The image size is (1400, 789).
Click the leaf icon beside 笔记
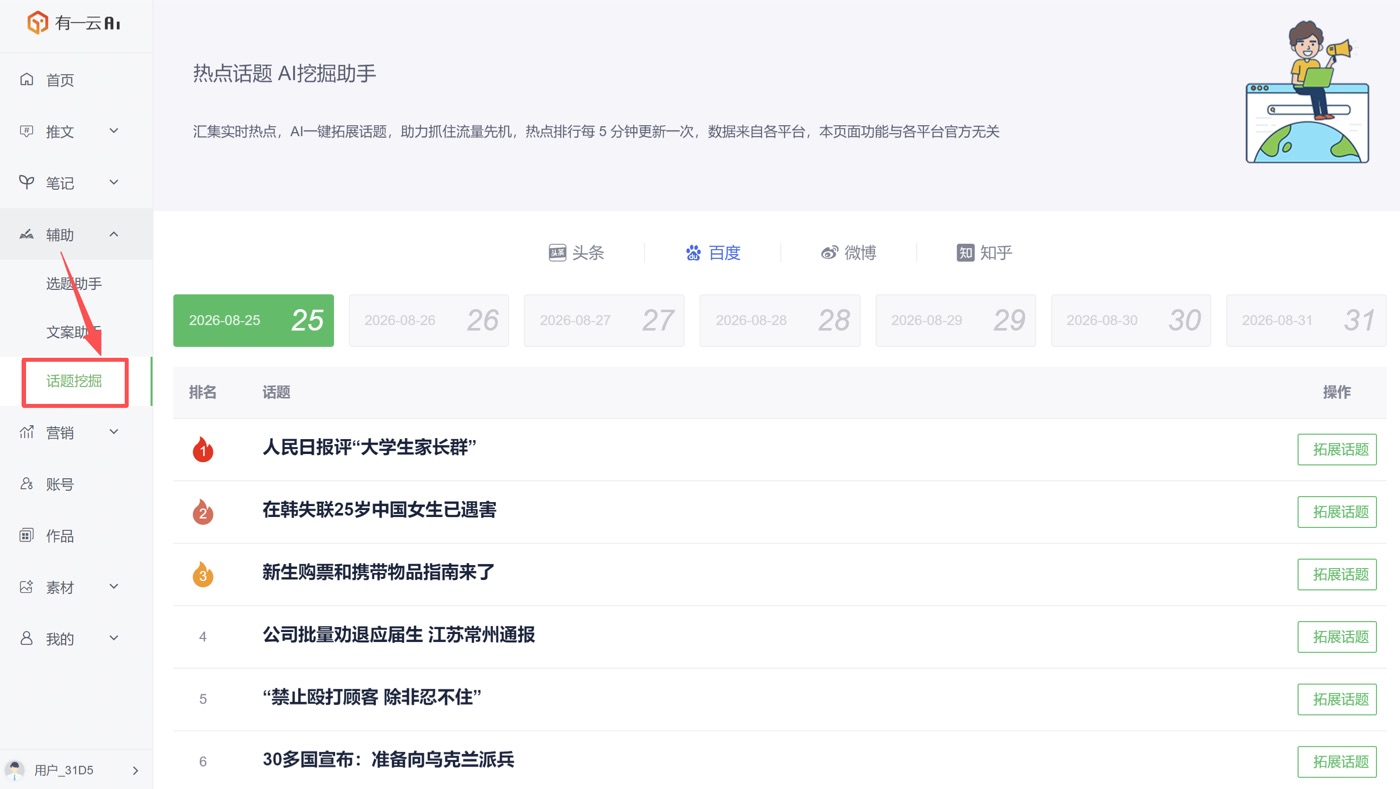[27, 183]
